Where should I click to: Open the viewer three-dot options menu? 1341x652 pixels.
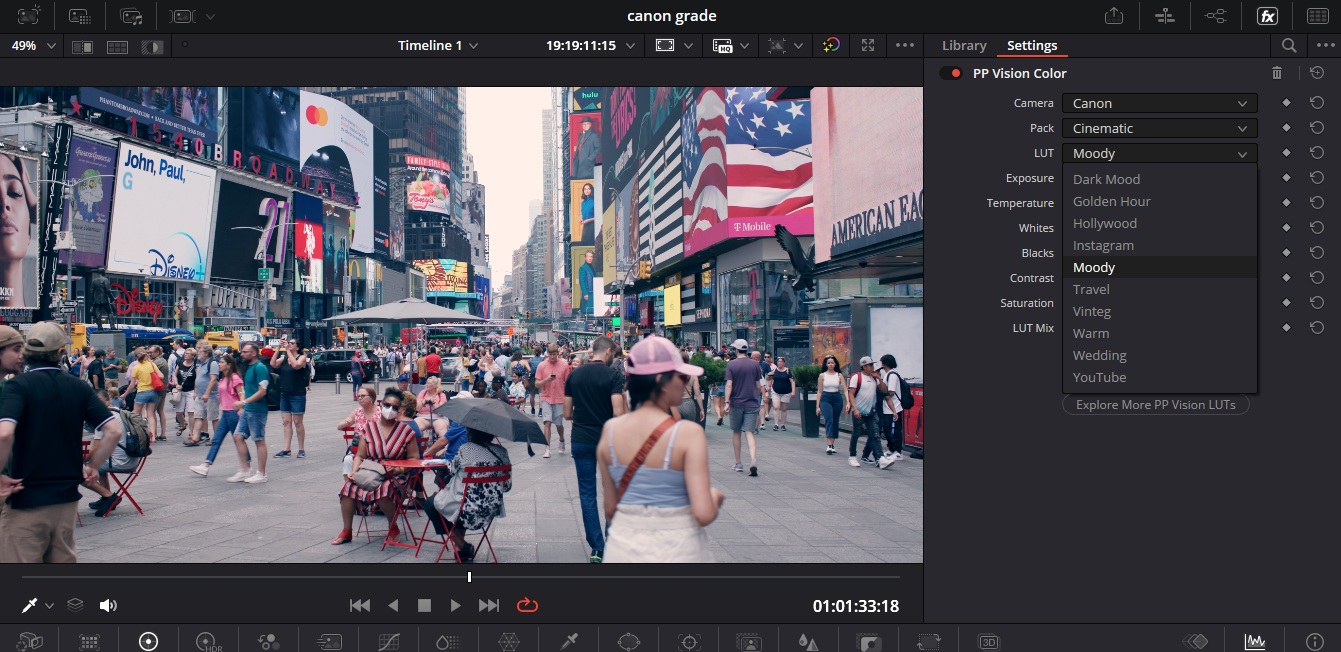[905, 45]
